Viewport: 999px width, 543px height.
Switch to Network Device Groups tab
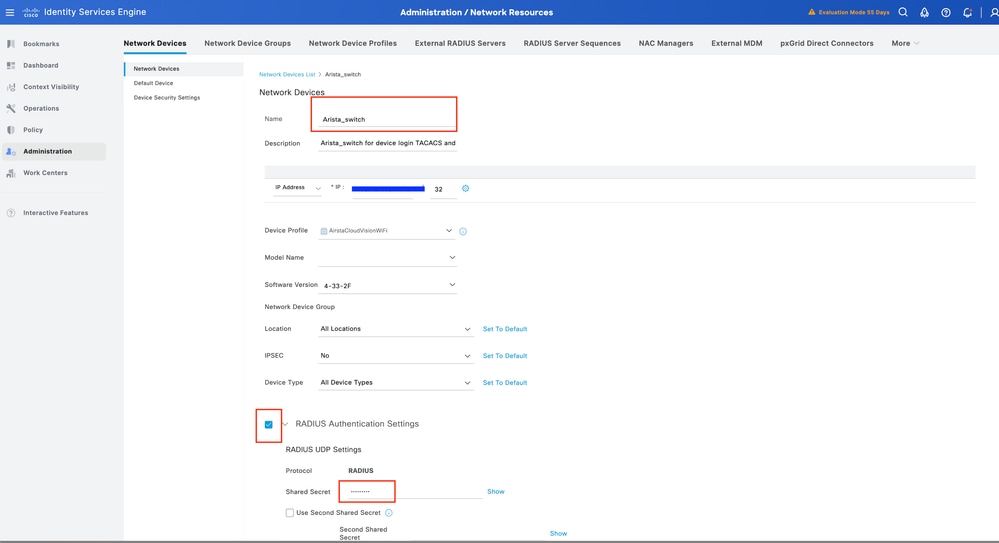[x=247, y=43]
